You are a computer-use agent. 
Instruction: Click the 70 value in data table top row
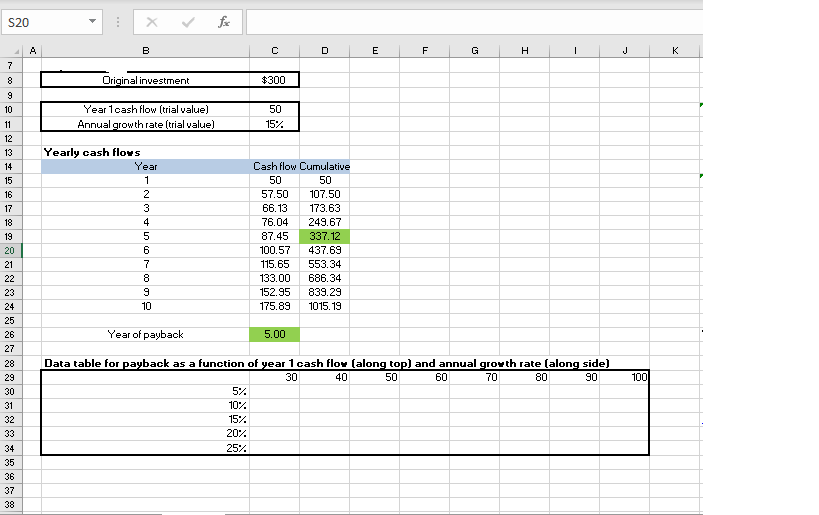pos(475,378)
